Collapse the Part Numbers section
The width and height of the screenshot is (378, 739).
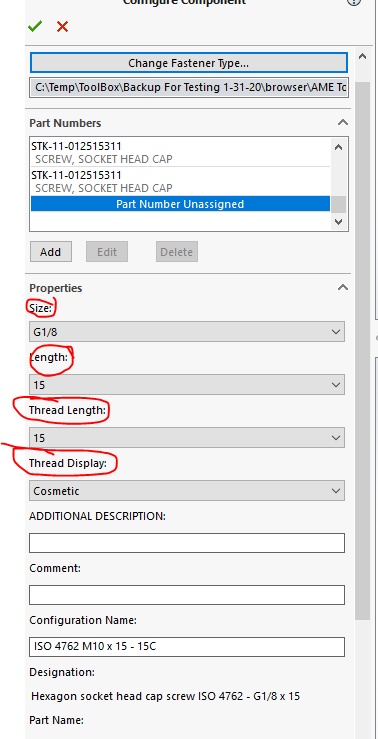[343, 123]
